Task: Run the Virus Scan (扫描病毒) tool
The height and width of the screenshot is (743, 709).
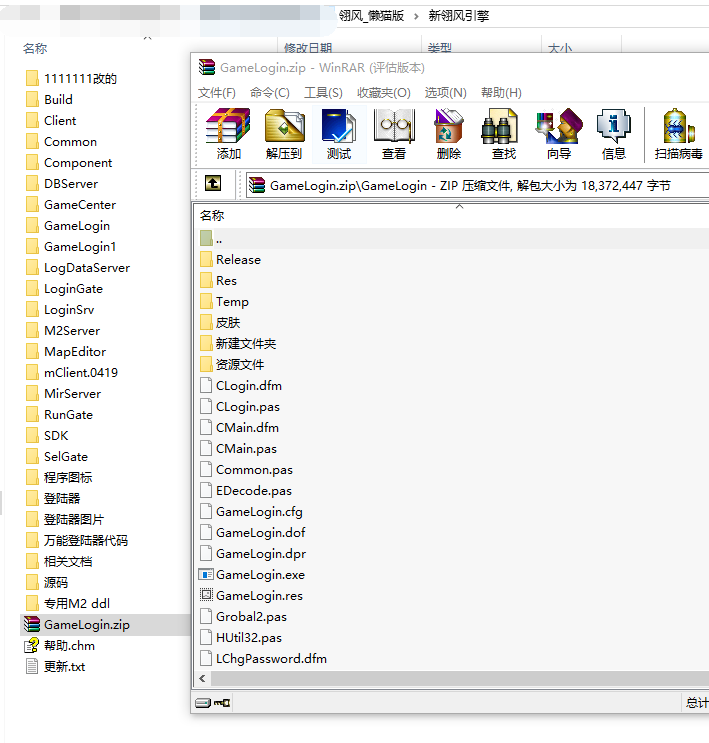Action: tap(678, 134)
